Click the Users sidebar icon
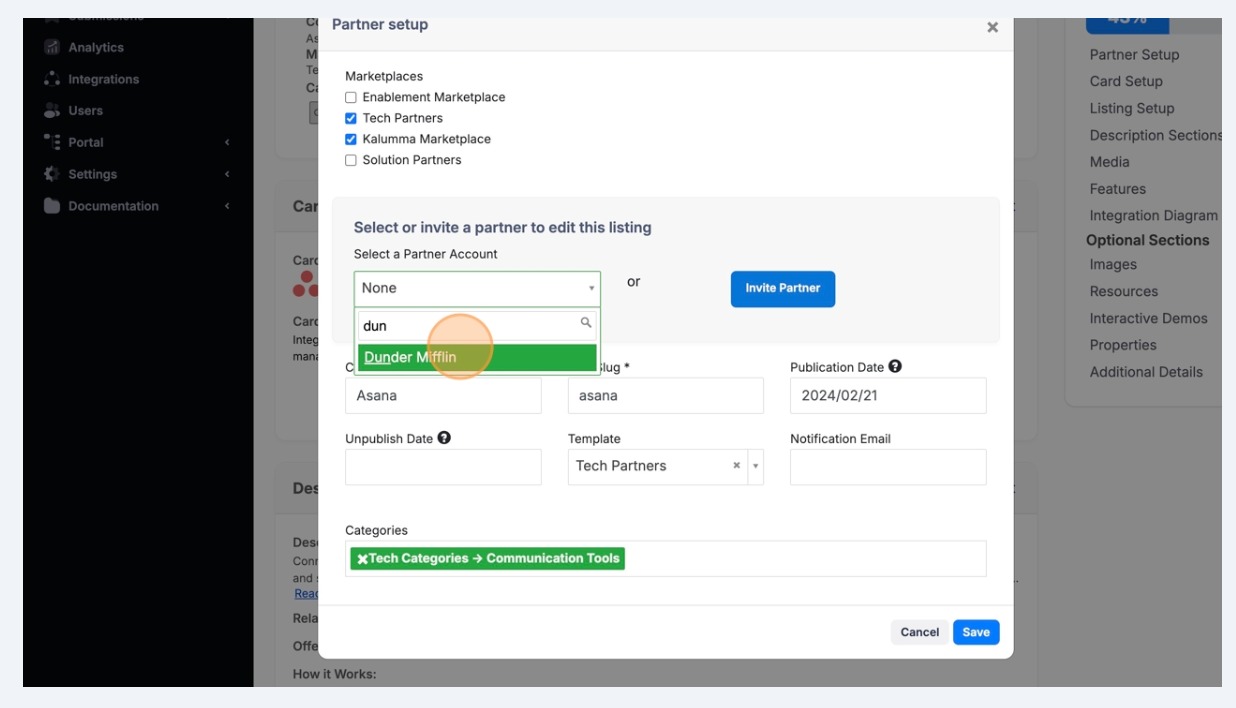The width and height of the screenshot is (1236, 708). [x=52, y=110]
